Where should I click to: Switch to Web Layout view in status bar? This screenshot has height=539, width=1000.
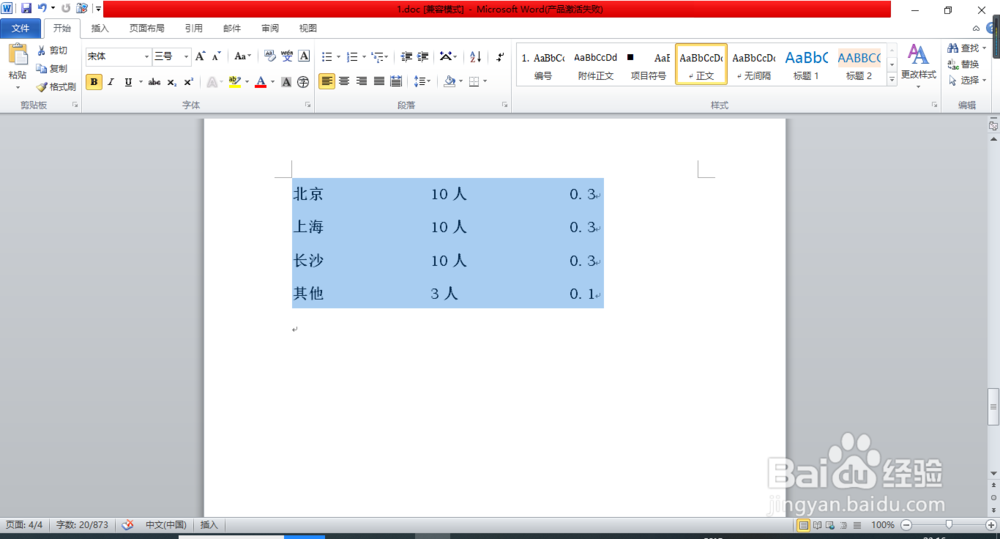point(830,525)
